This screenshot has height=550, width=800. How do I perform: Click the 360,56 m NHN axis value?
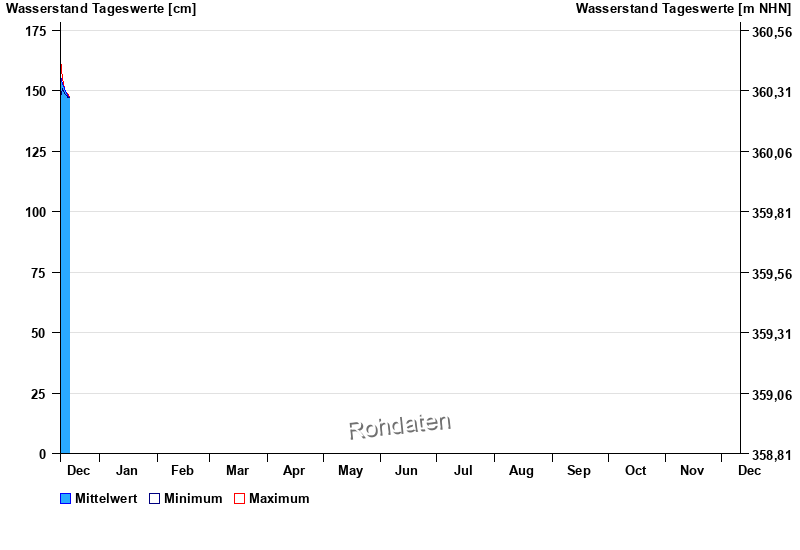pos(771,32)
